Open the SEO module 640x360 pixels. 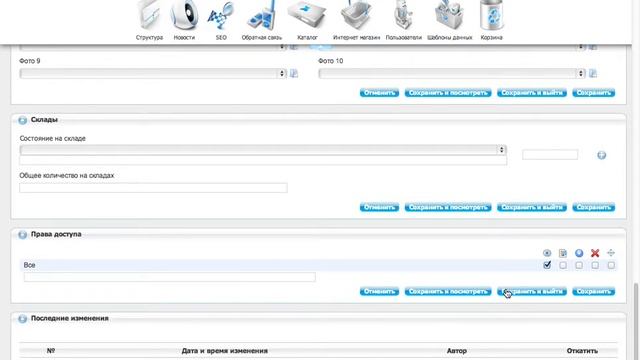coord(221,20)
